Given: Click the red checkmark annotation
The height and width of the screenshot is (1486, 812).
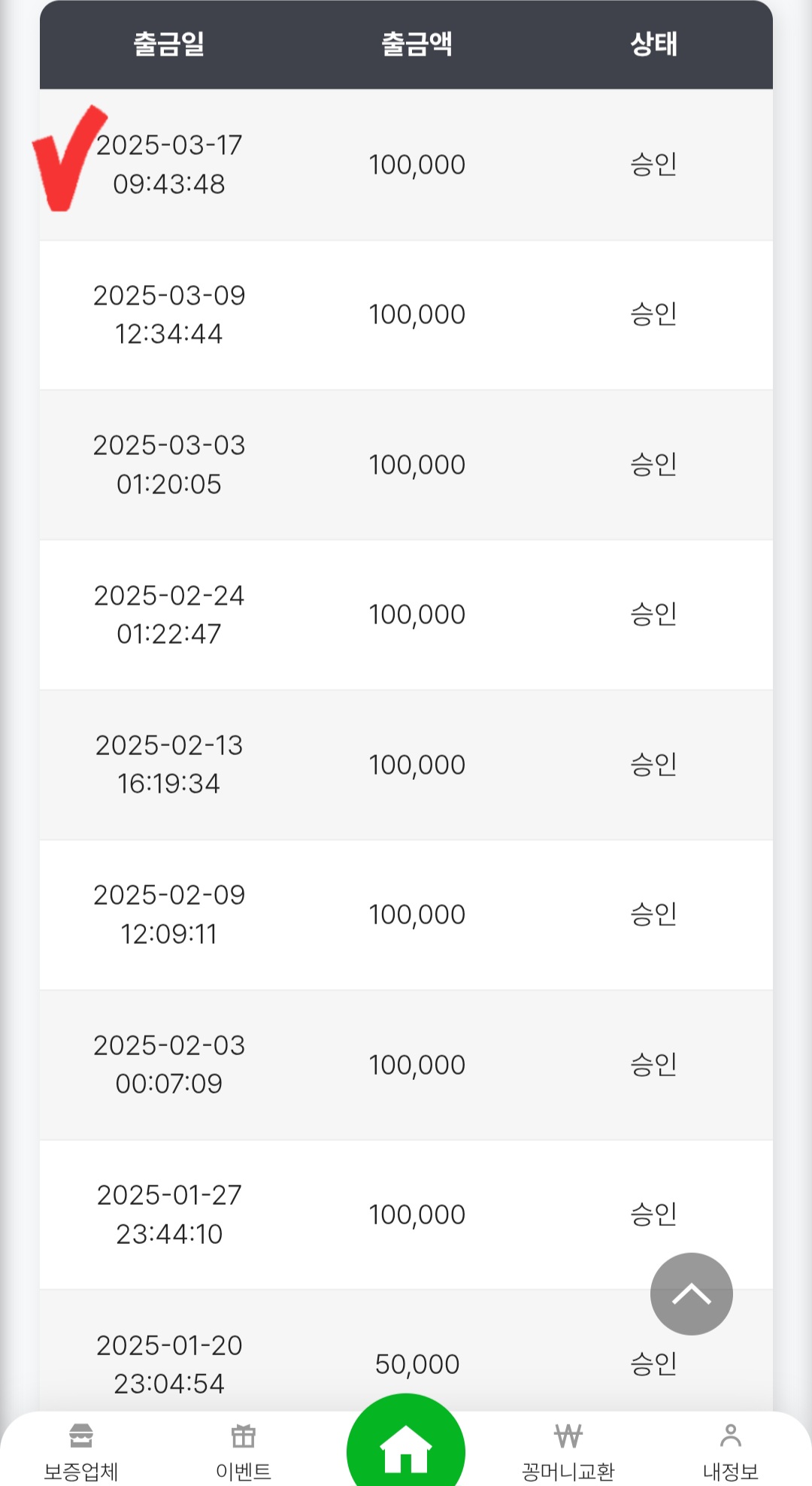Looking at the screenshot, I should coord(66,159).
